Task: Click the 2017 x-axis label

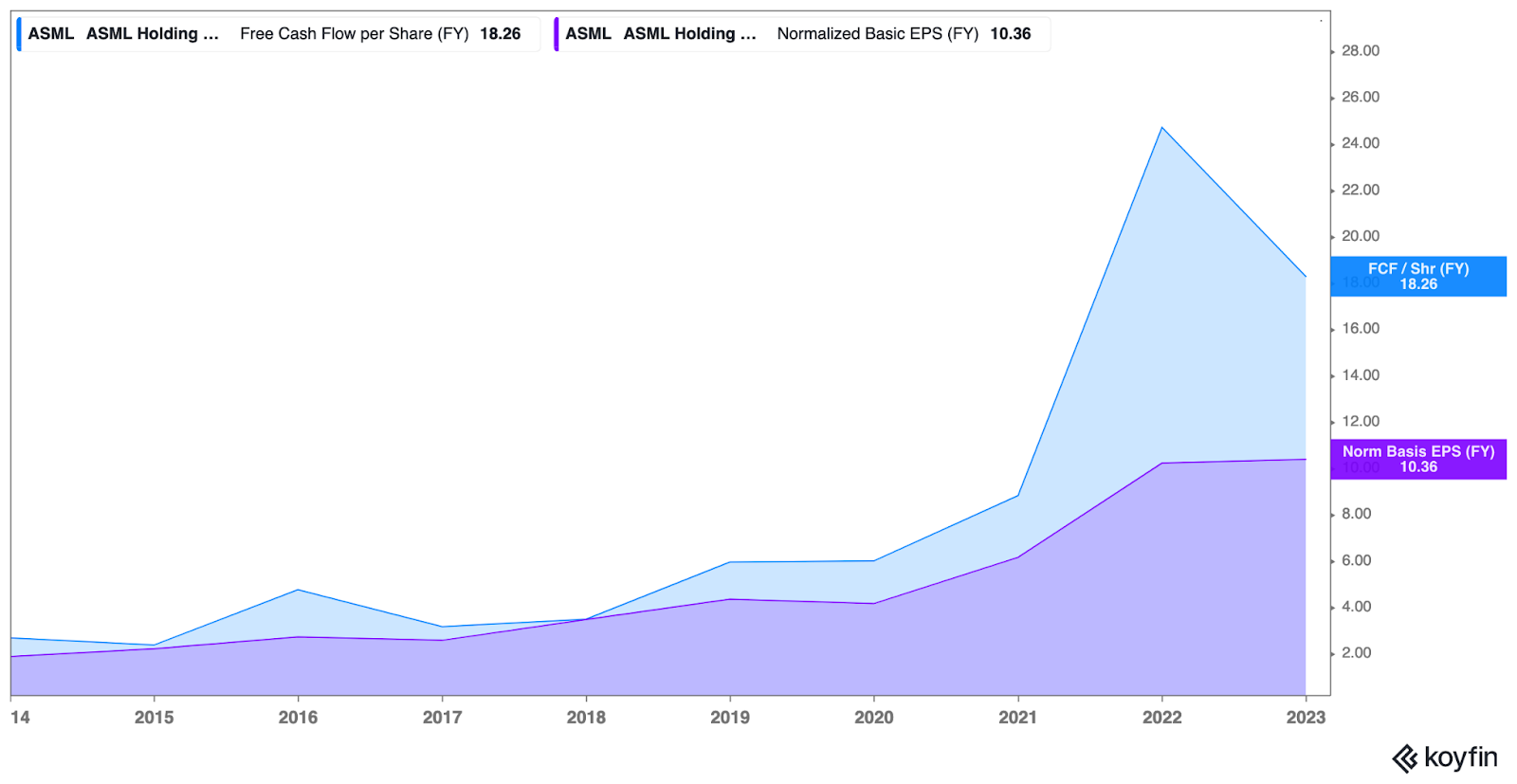Action: 442,718
